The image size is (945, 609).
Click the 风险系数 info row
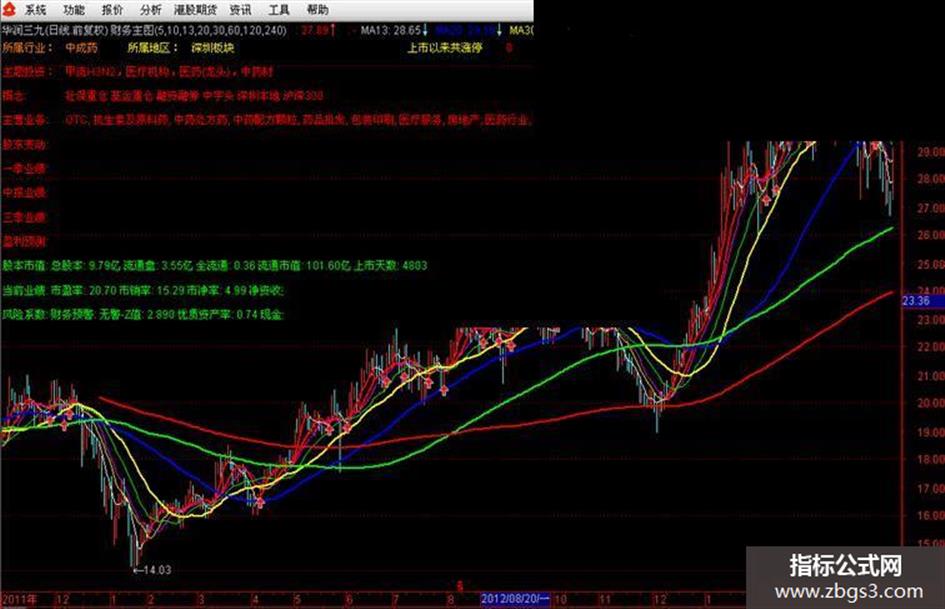click(x=143, y=314)
